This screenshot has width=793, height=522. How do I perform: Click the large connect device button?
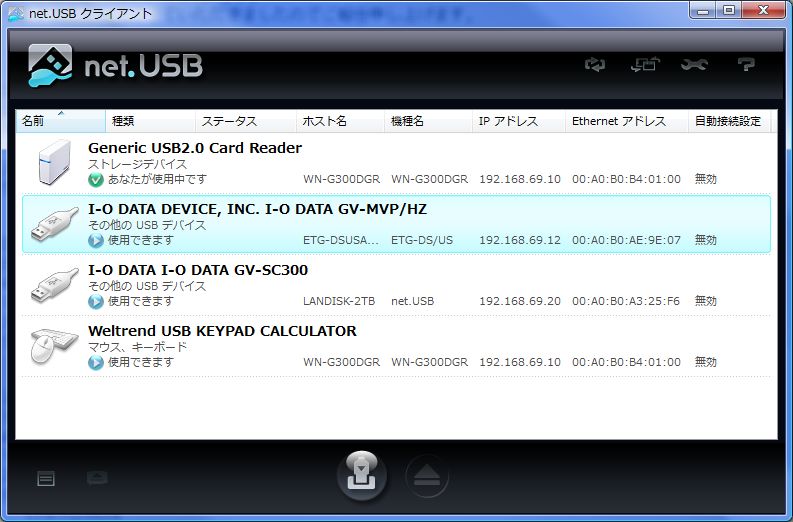(362, 475)
